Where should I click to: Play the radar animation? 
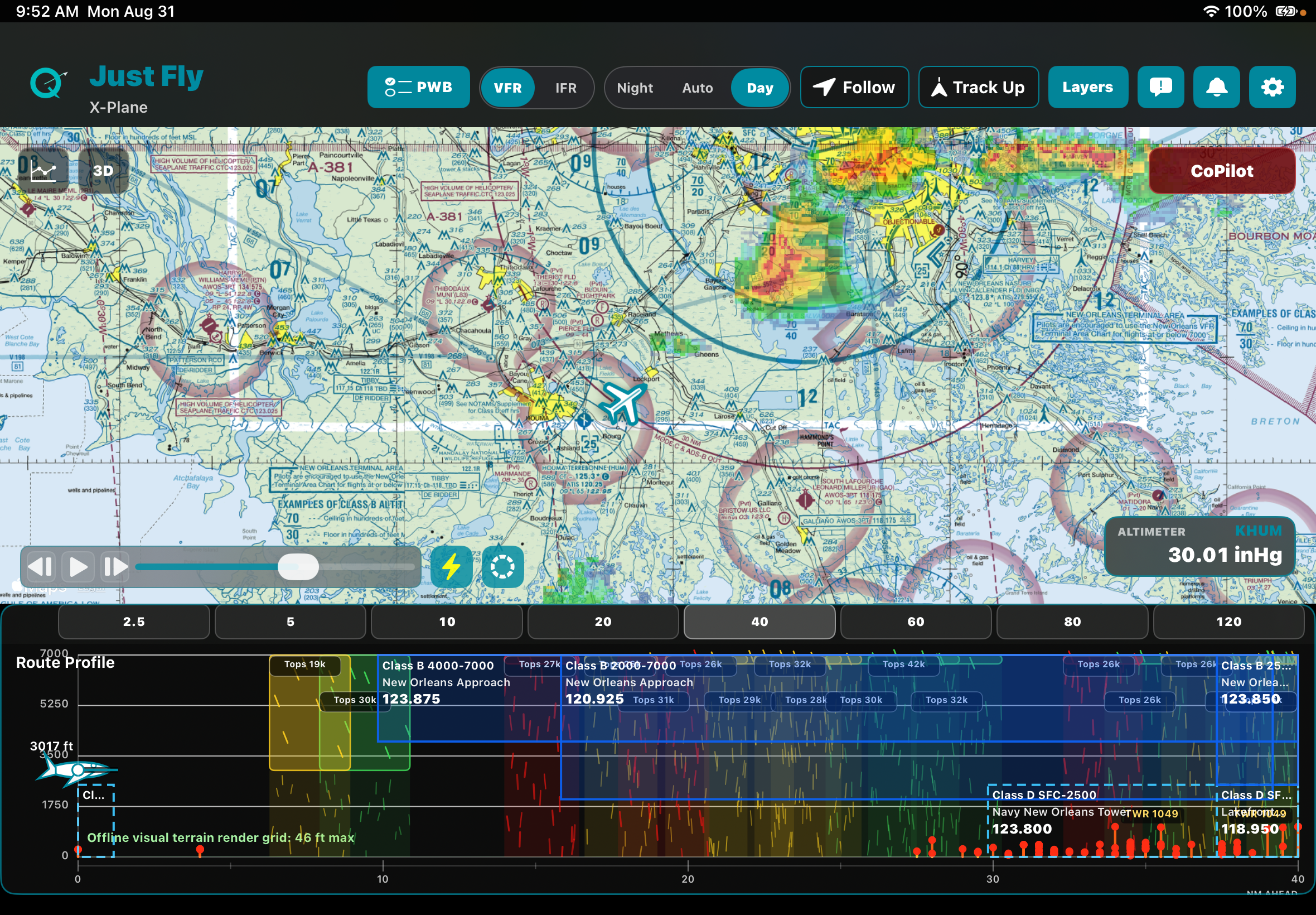pos(78,566)
